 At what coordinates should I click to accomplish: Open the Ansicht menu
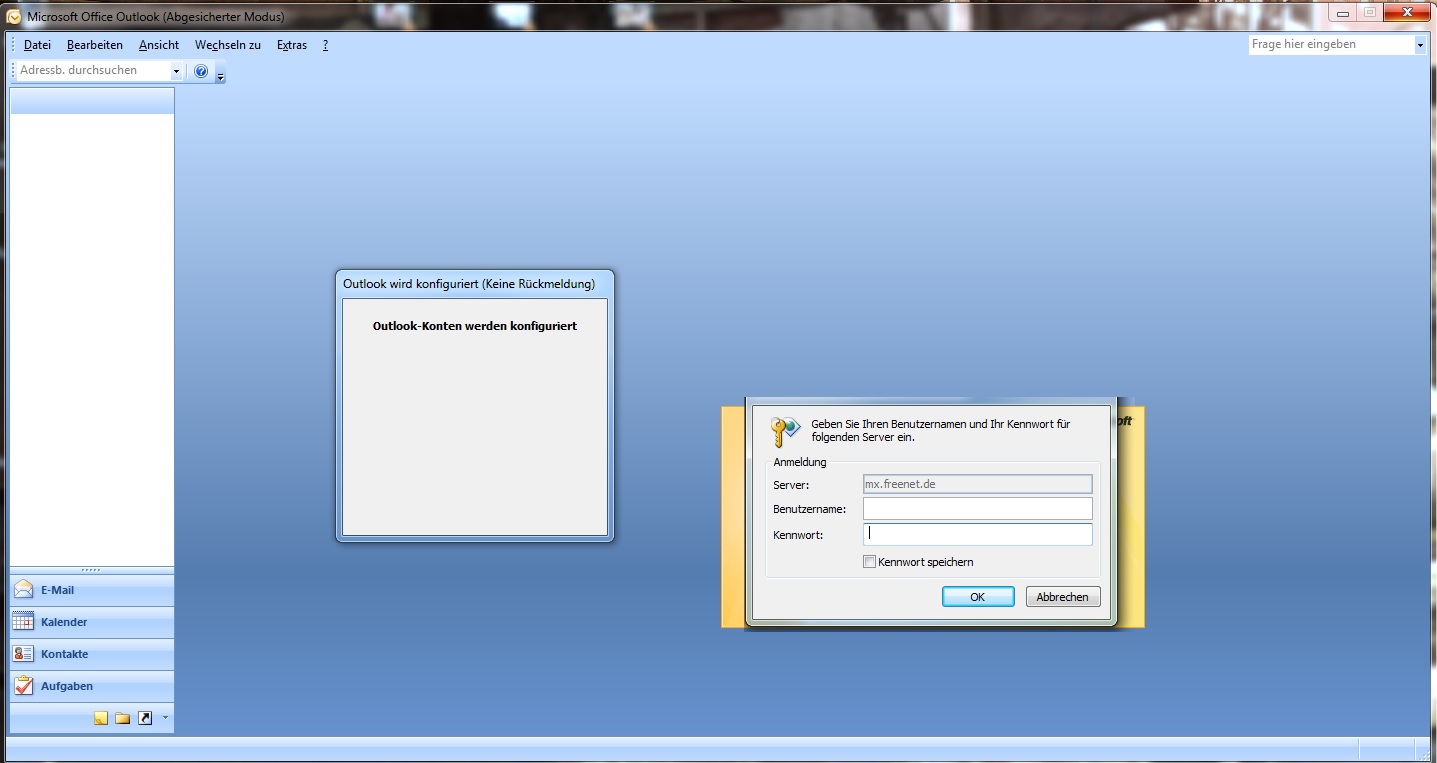159,45
